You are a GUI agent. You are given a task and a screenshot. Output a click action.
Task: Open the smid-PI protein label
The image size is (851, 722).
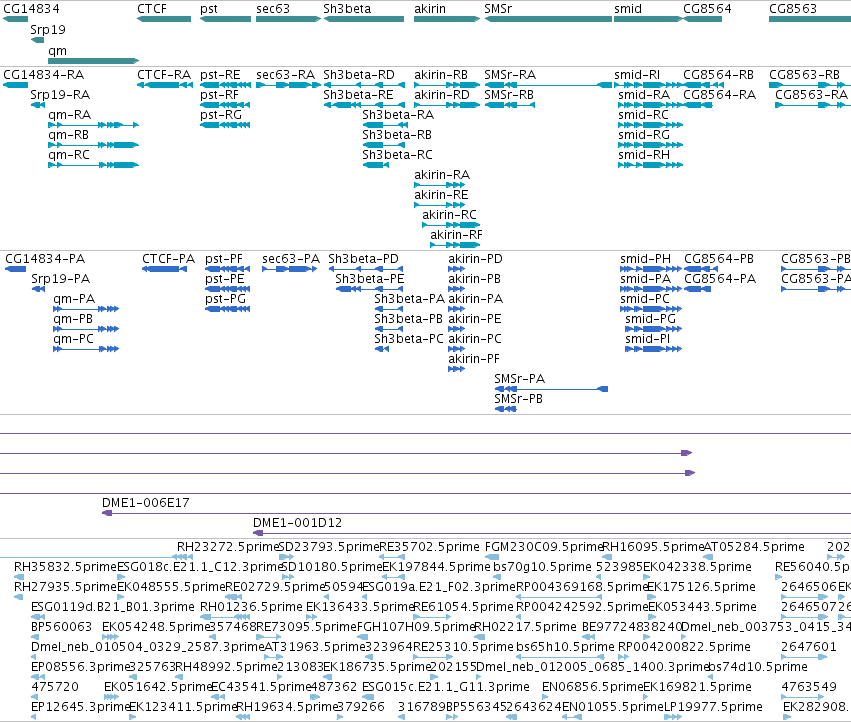[x=647, y=339]
